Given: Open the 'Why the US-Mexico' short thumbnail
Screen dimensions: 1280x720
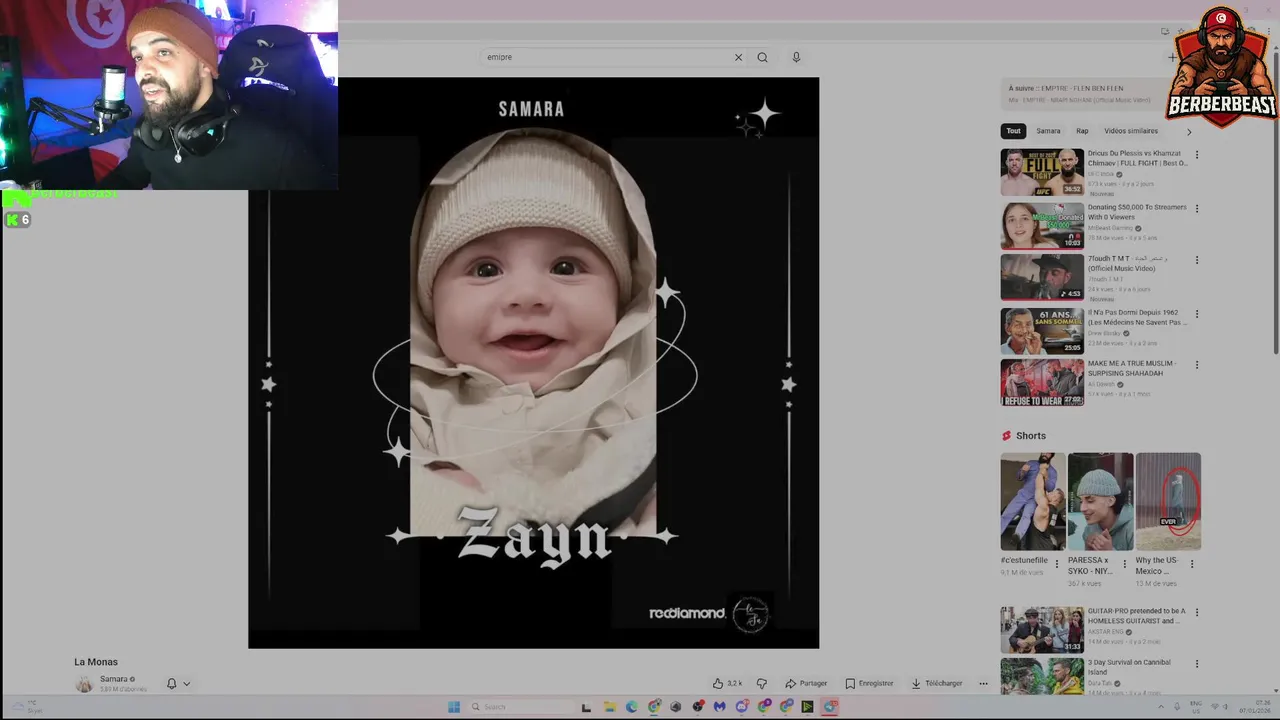Looking at the screenshot, I should point(1168,501).
